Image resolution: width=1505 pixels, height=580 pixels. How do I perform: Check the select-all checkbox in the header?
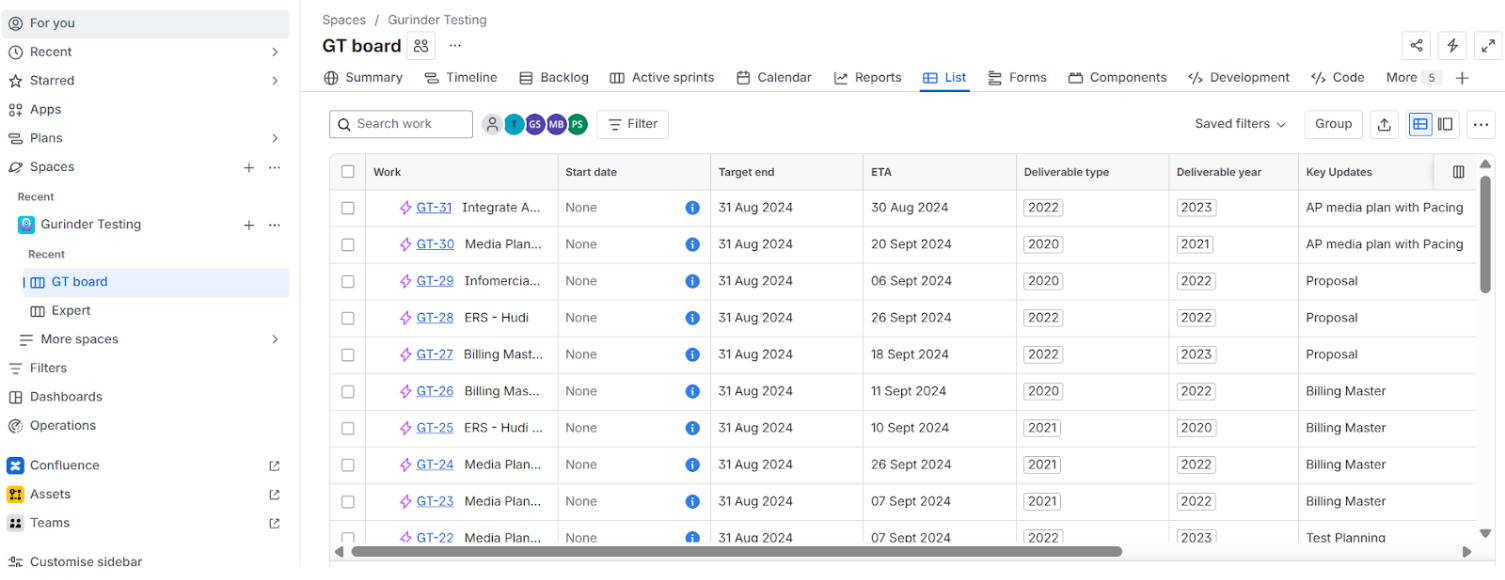pyautogui.click(x=347, y=171)
